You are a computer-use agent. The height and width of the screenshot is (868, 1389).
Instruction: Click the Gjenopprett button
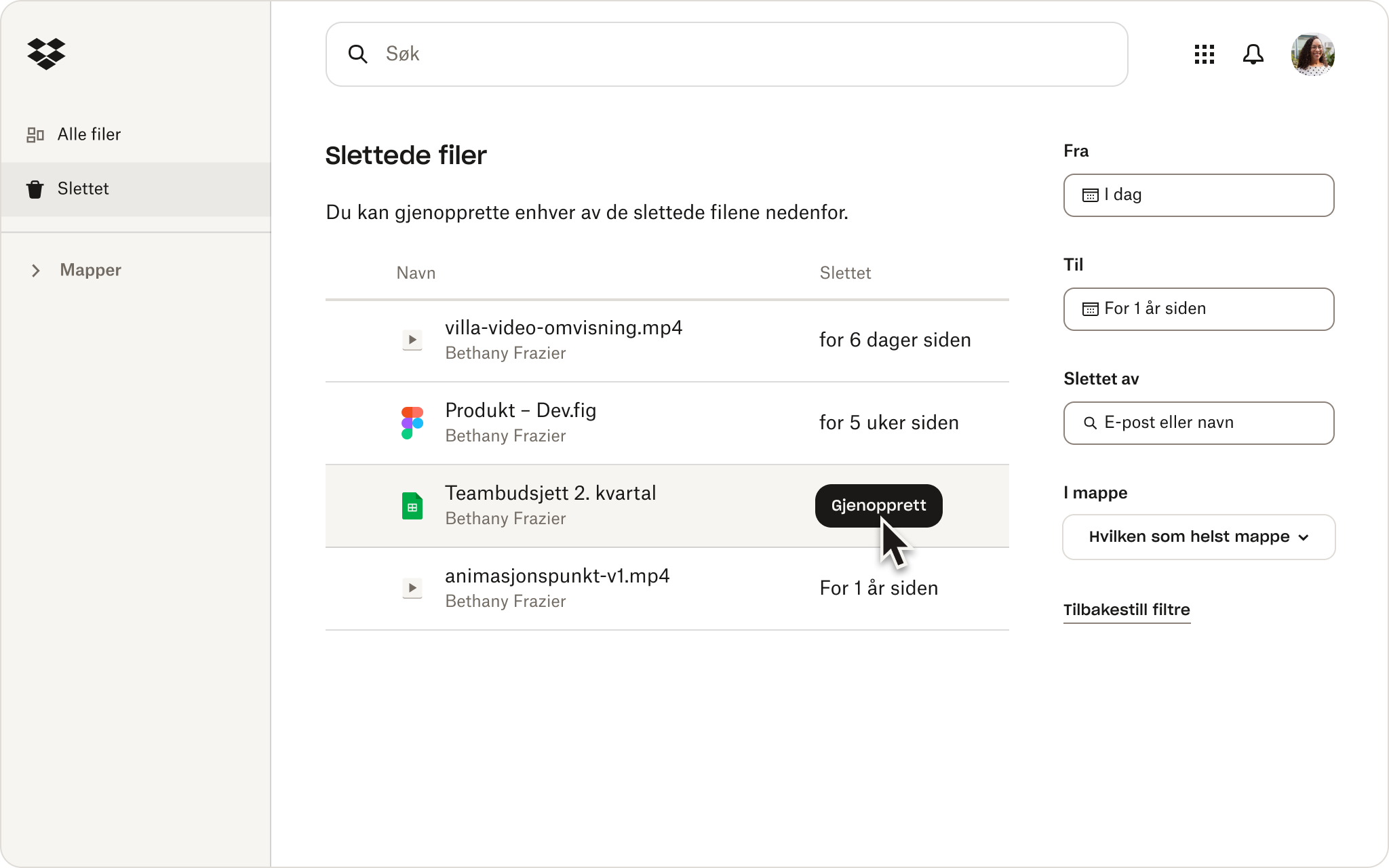coord(878,506)
